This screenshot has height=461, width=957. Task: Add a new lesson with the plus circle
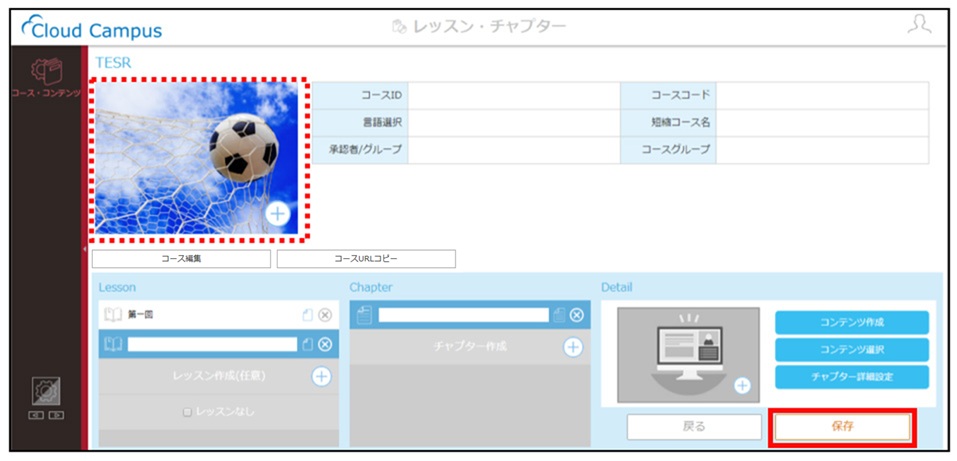point(322,376)
